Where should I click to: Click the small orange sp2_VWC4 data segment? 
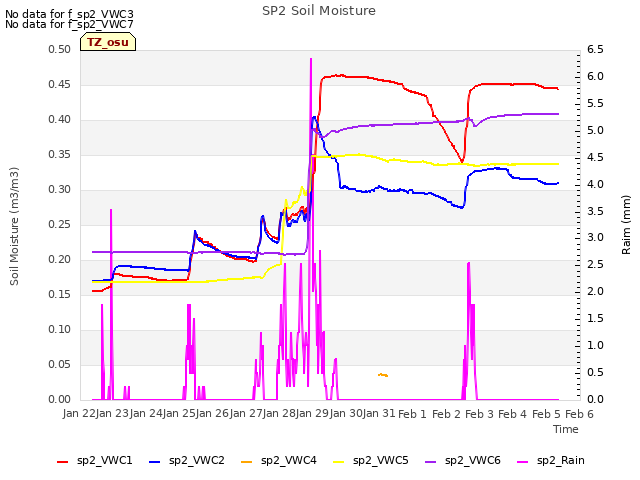[x=383, y=375]
